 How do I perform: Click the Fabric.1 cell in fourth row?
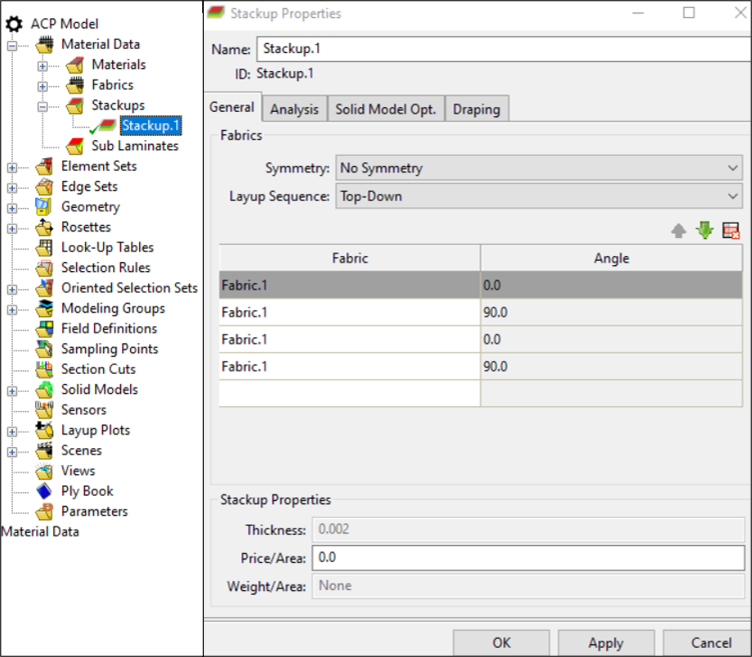350,366
